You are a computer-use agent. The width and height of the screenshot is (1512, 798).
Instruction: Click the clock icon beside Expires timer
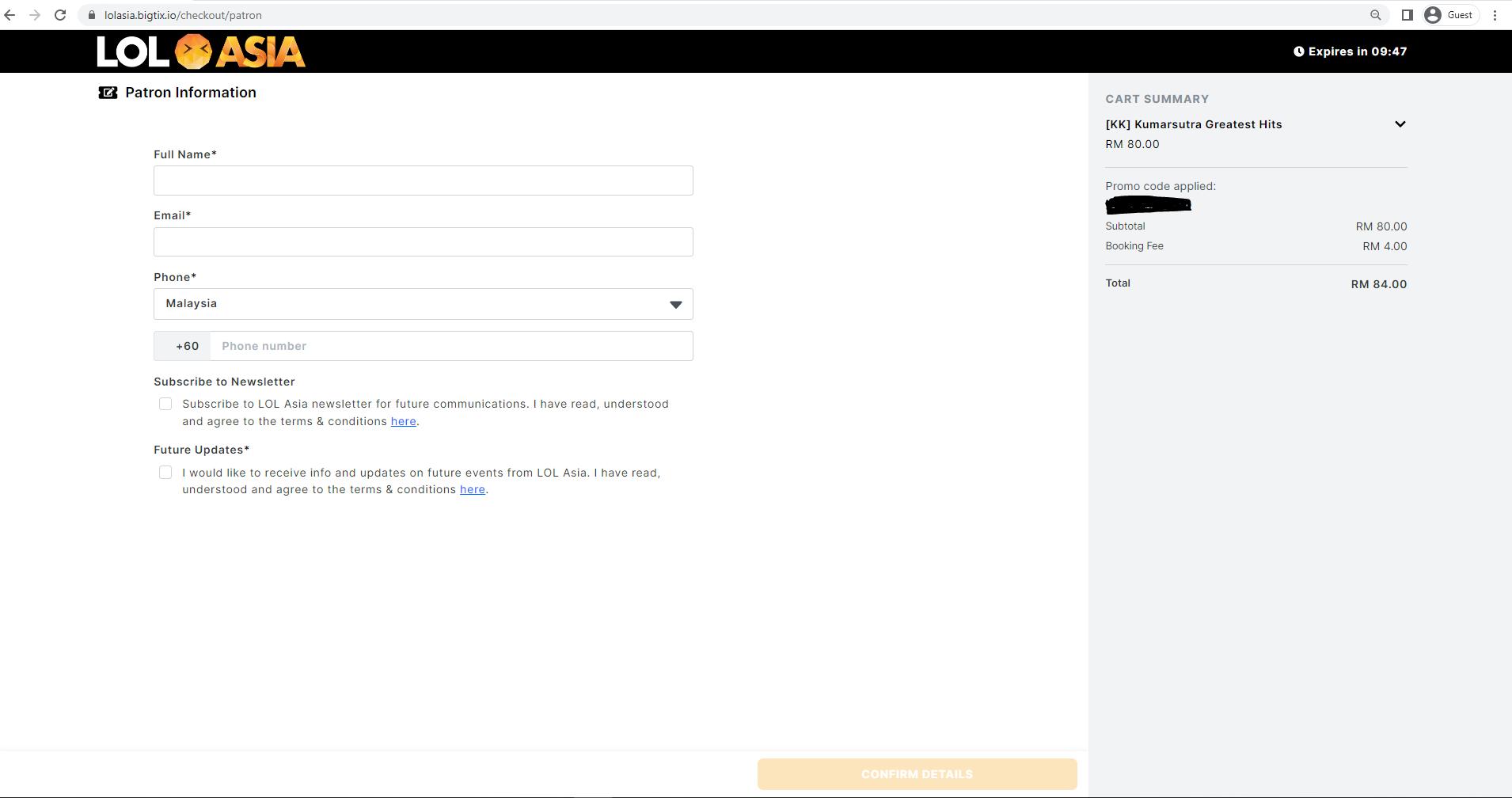(1298, 51)
